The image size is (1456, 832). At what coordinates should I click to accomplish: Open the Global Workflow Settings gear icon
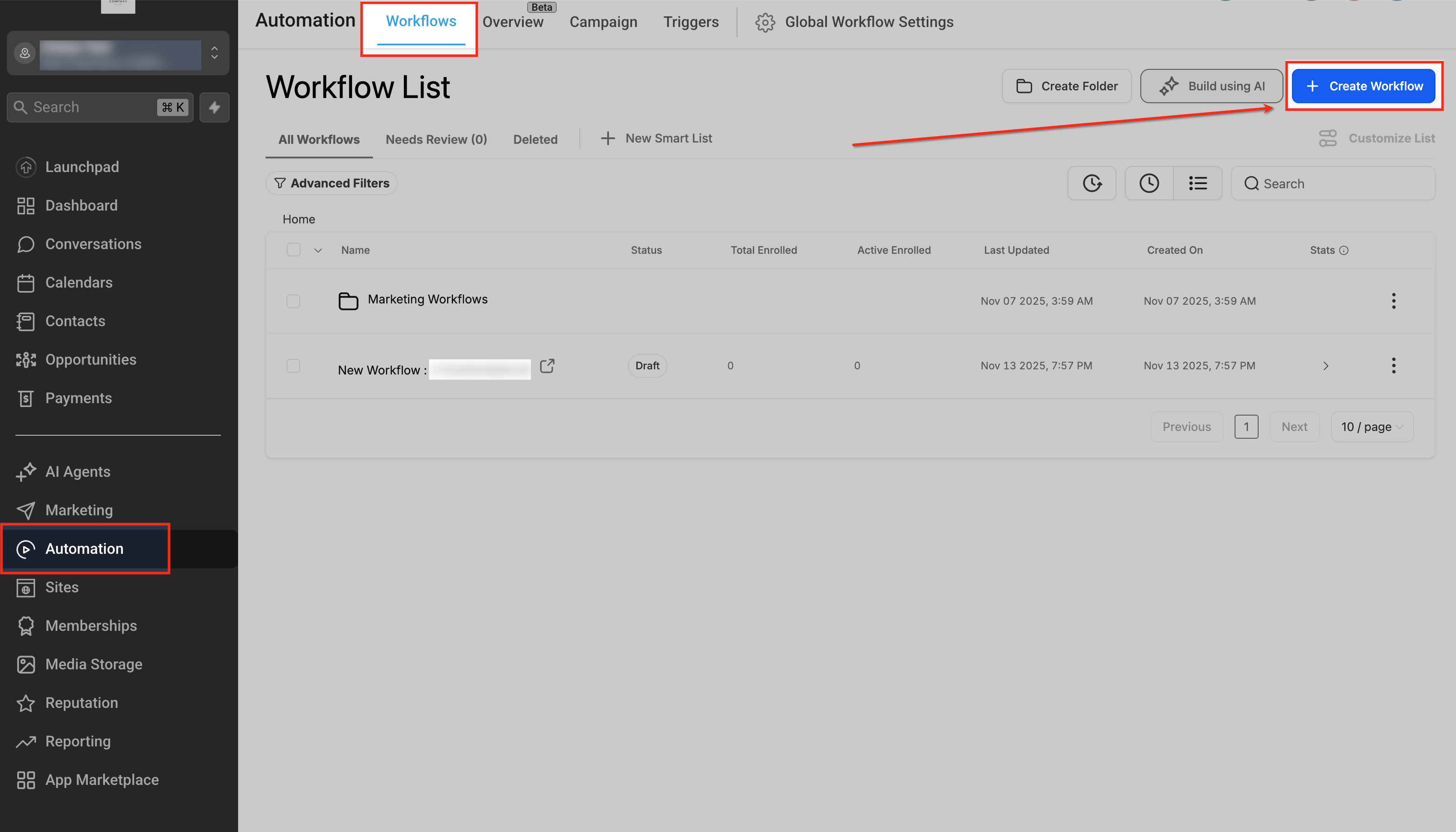click(x=765, y=22)
